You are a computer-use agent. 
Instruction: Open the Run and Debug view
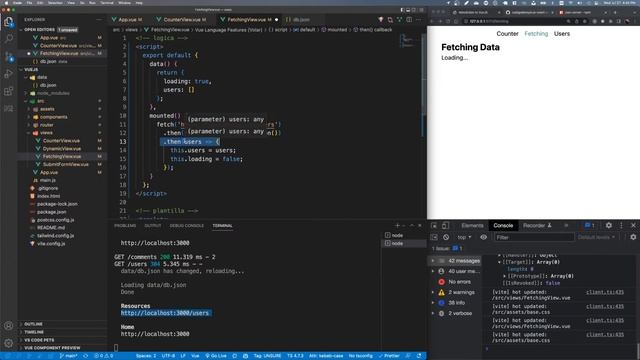pyautogui.click(x=9, y=74)
